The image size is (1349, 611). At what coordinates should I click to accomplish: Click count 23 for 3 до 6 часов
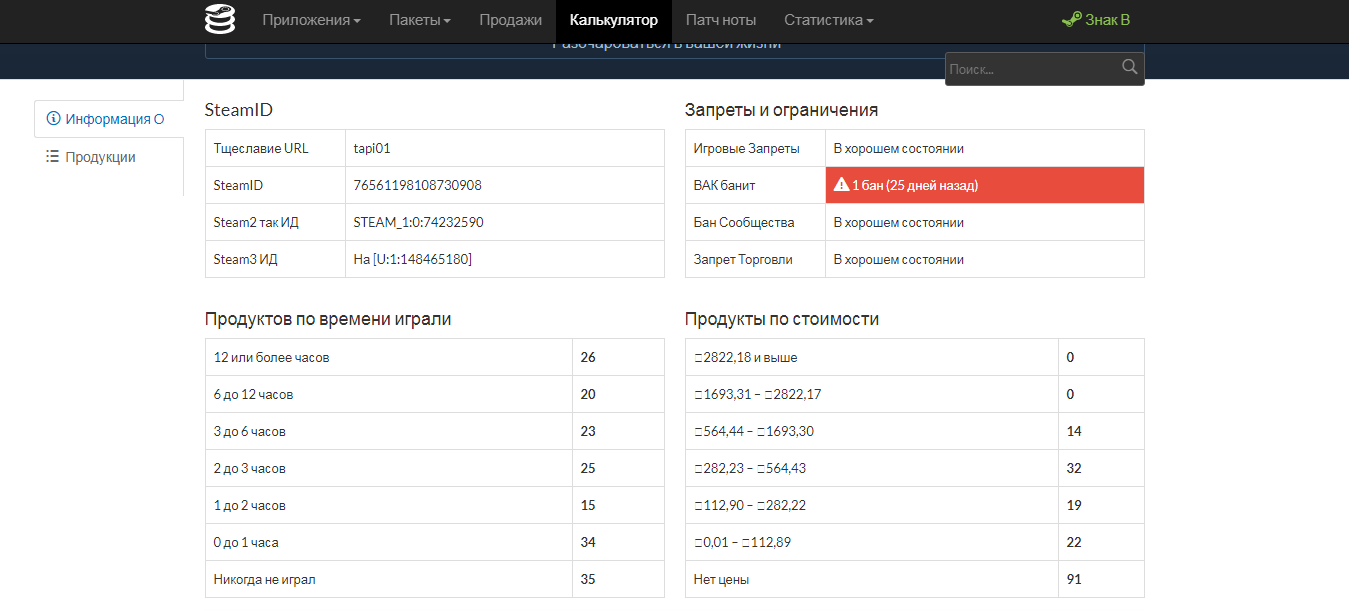point(588,431)
